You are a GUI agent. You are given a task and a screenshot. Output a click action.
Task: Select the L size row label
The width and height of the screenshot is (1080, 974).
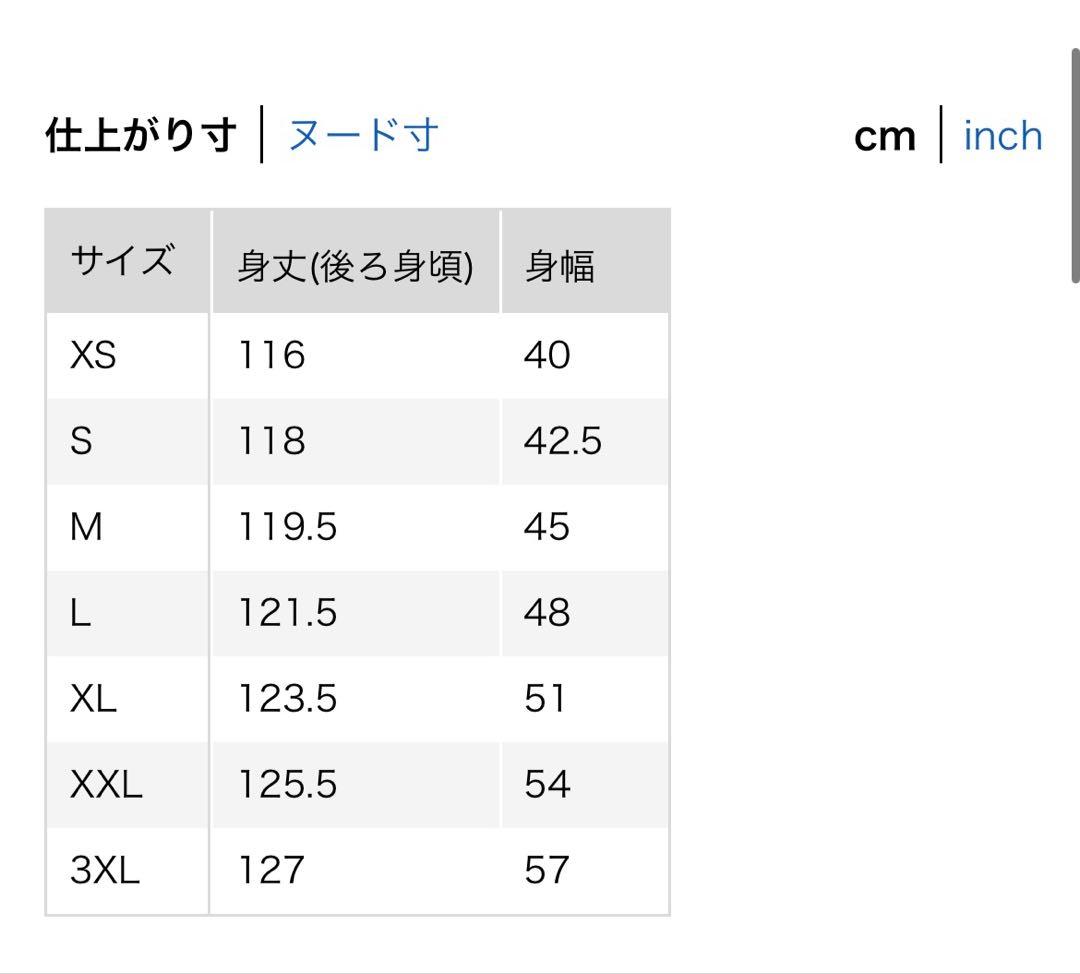pyautogui.click(x=80, y=613)
